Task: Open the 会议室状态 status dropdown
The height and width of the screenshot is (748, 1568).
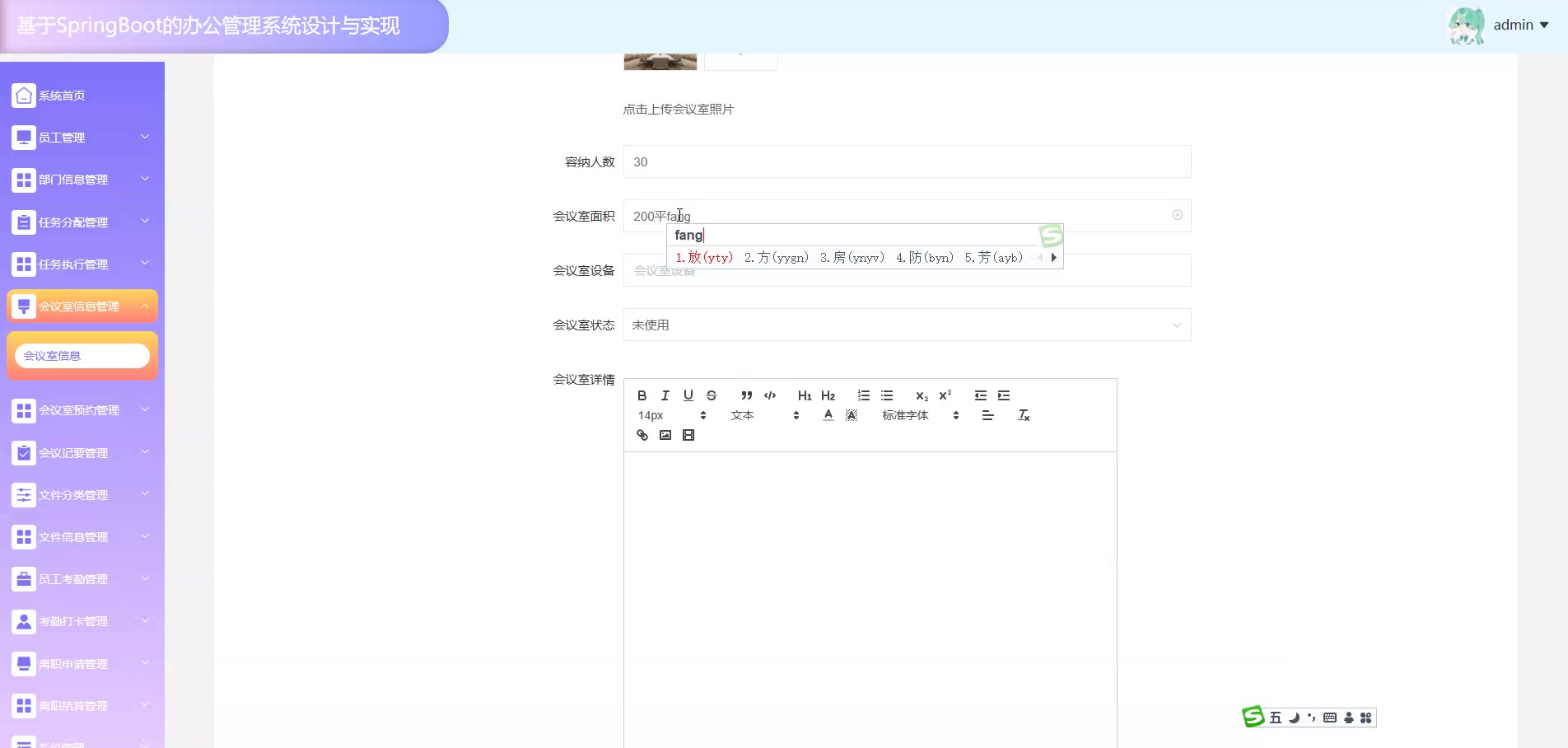Action: point(906,325)
